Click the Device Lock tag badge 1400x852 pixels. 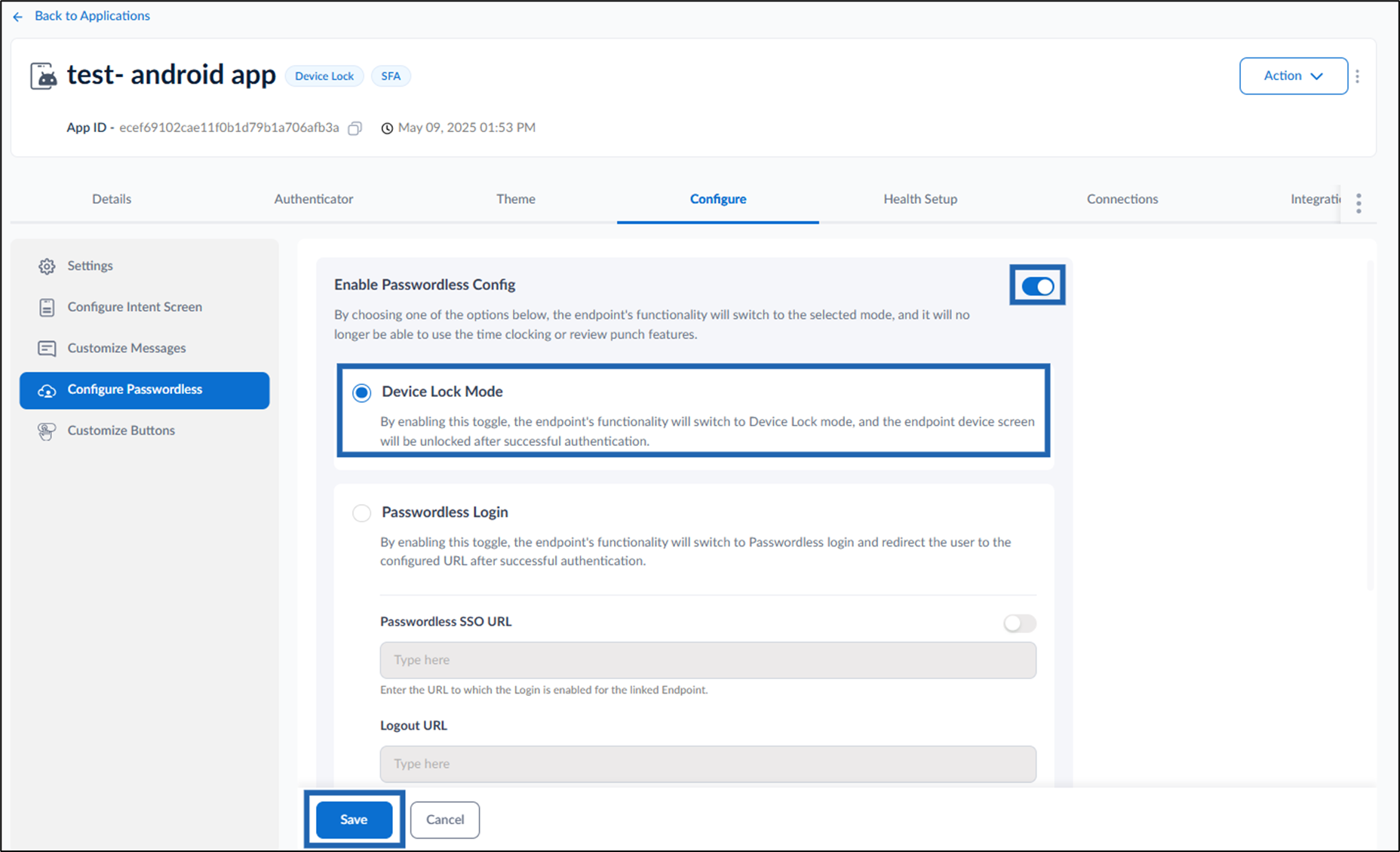[324, 76]
